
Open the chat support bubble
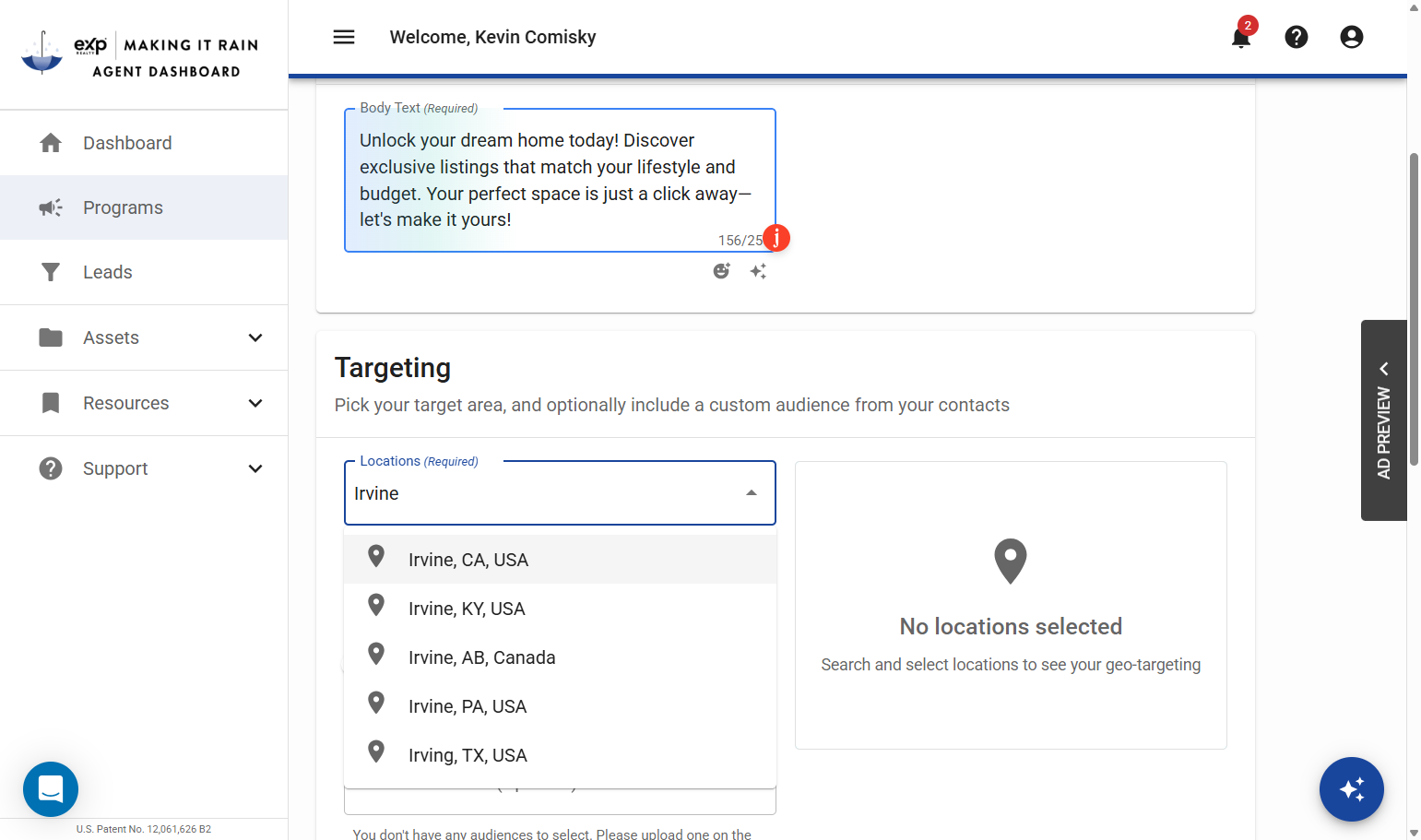pyautogui.click(x=51, y=789)
